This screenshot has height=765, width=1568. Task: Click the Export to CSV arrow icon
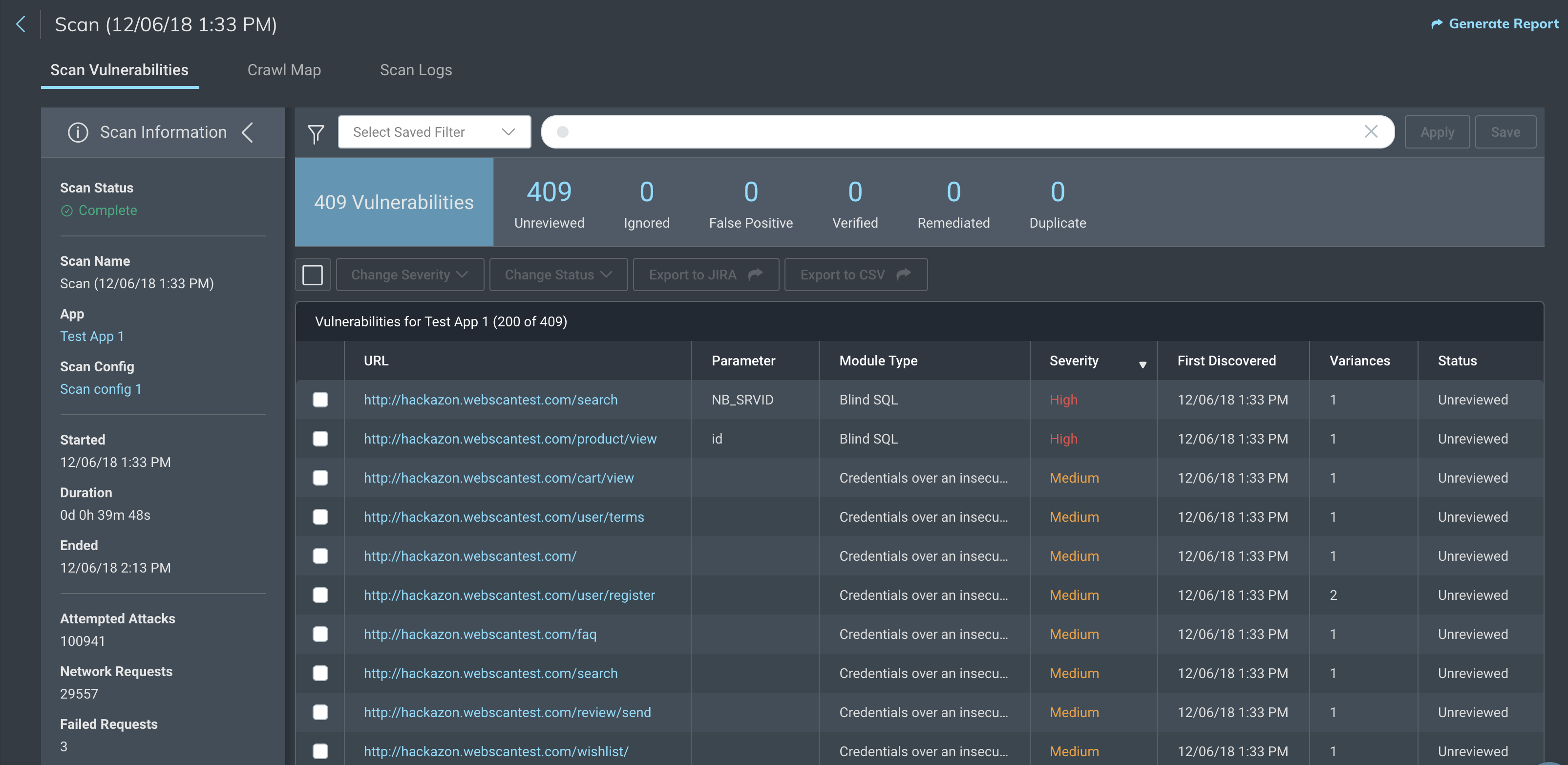click(x=904, y=275)
